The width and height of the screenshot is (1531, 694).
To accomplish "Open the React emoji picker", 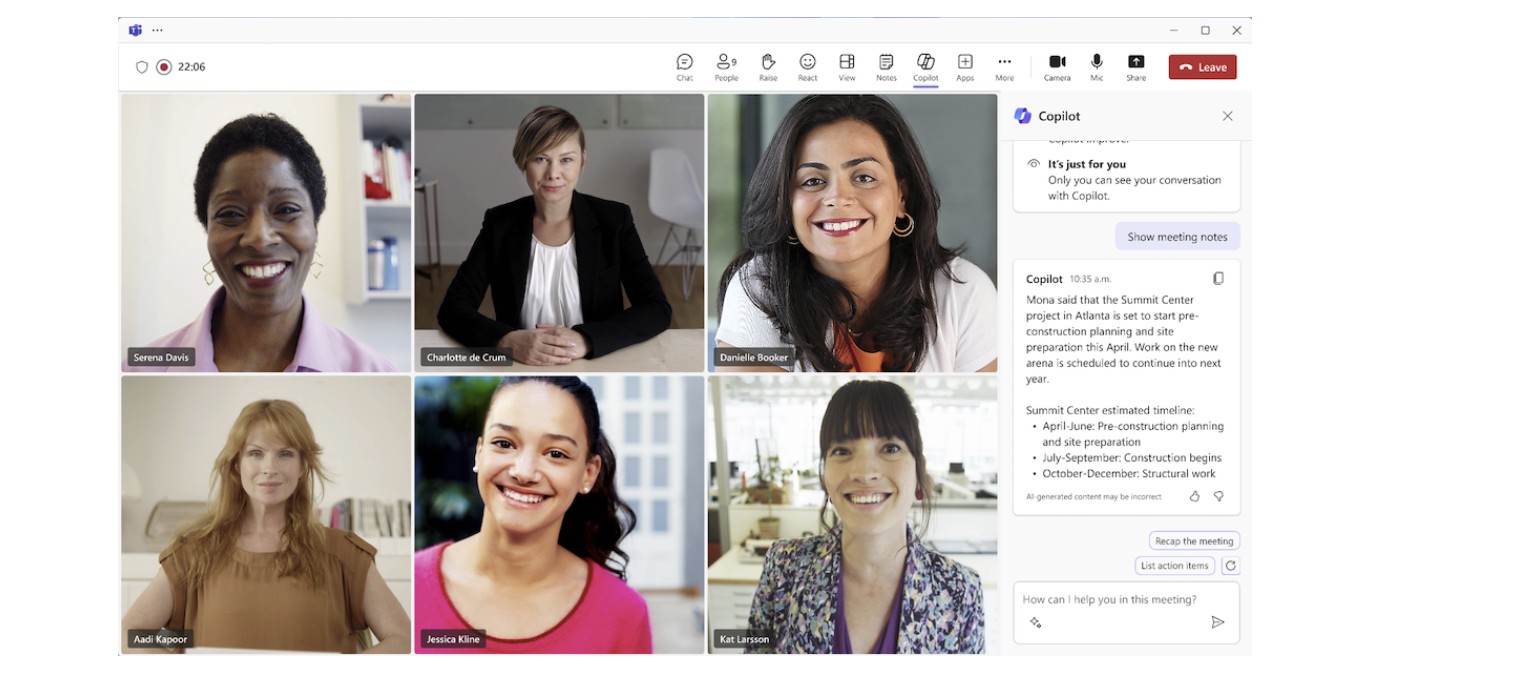I will tap(807, 66).
